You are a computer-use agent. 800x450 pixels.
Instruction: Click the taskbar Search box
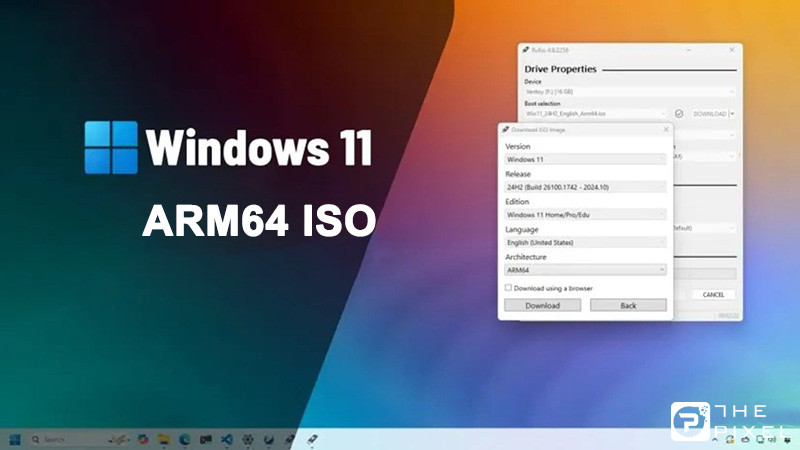point(60,439)
